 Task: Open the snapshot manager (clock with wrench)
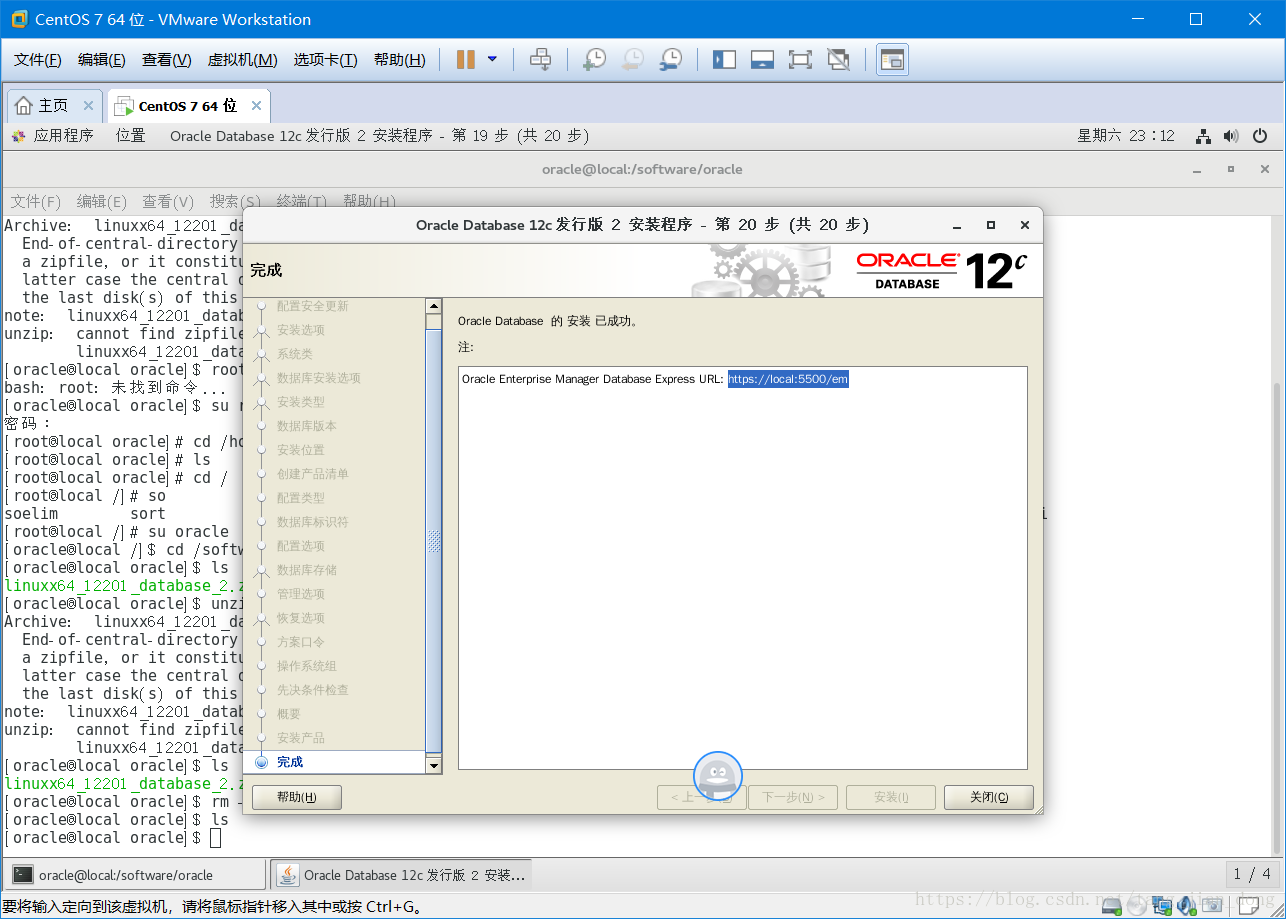click(671, 60)
